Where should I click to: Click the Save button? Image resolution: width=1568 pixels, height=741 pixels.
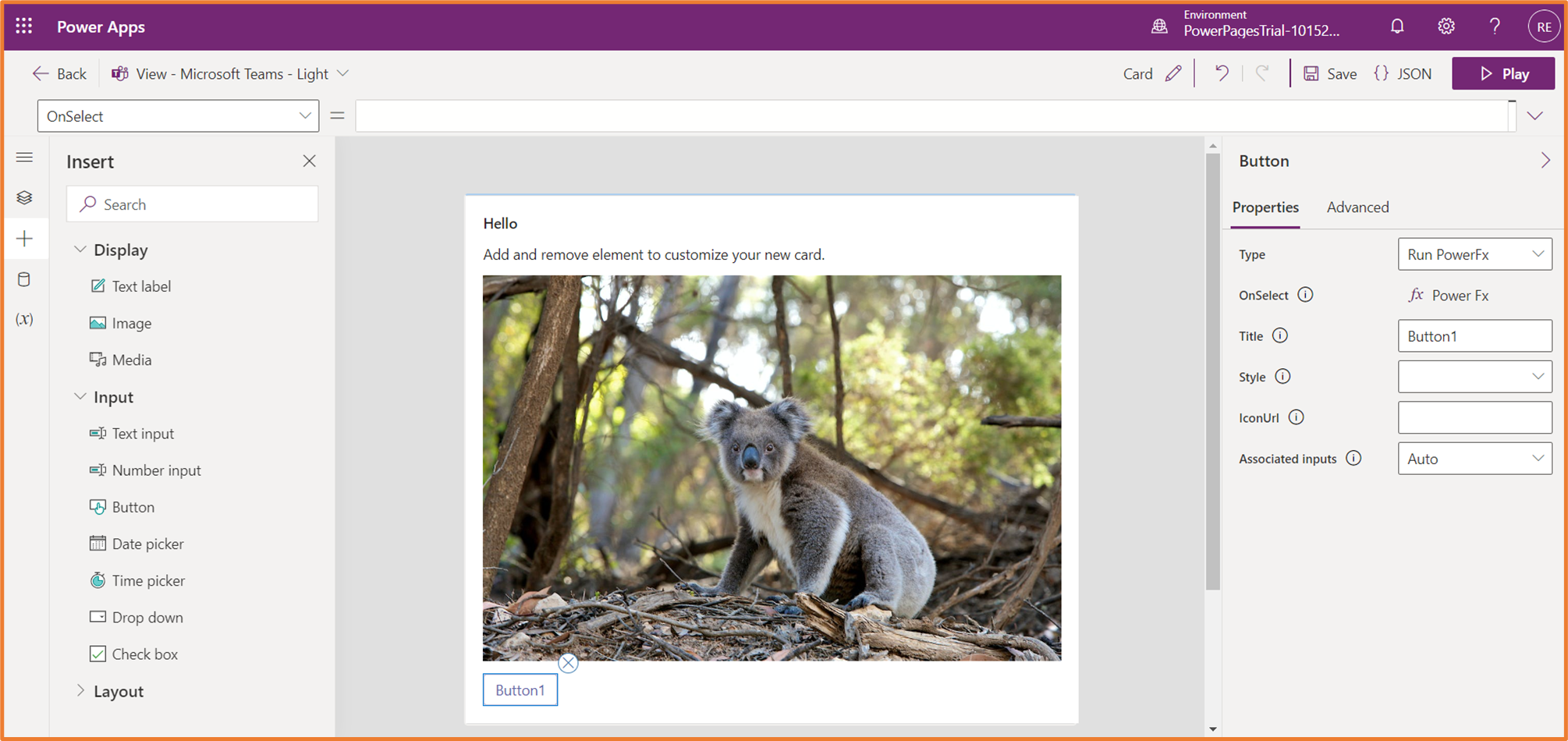[1330, 73]
